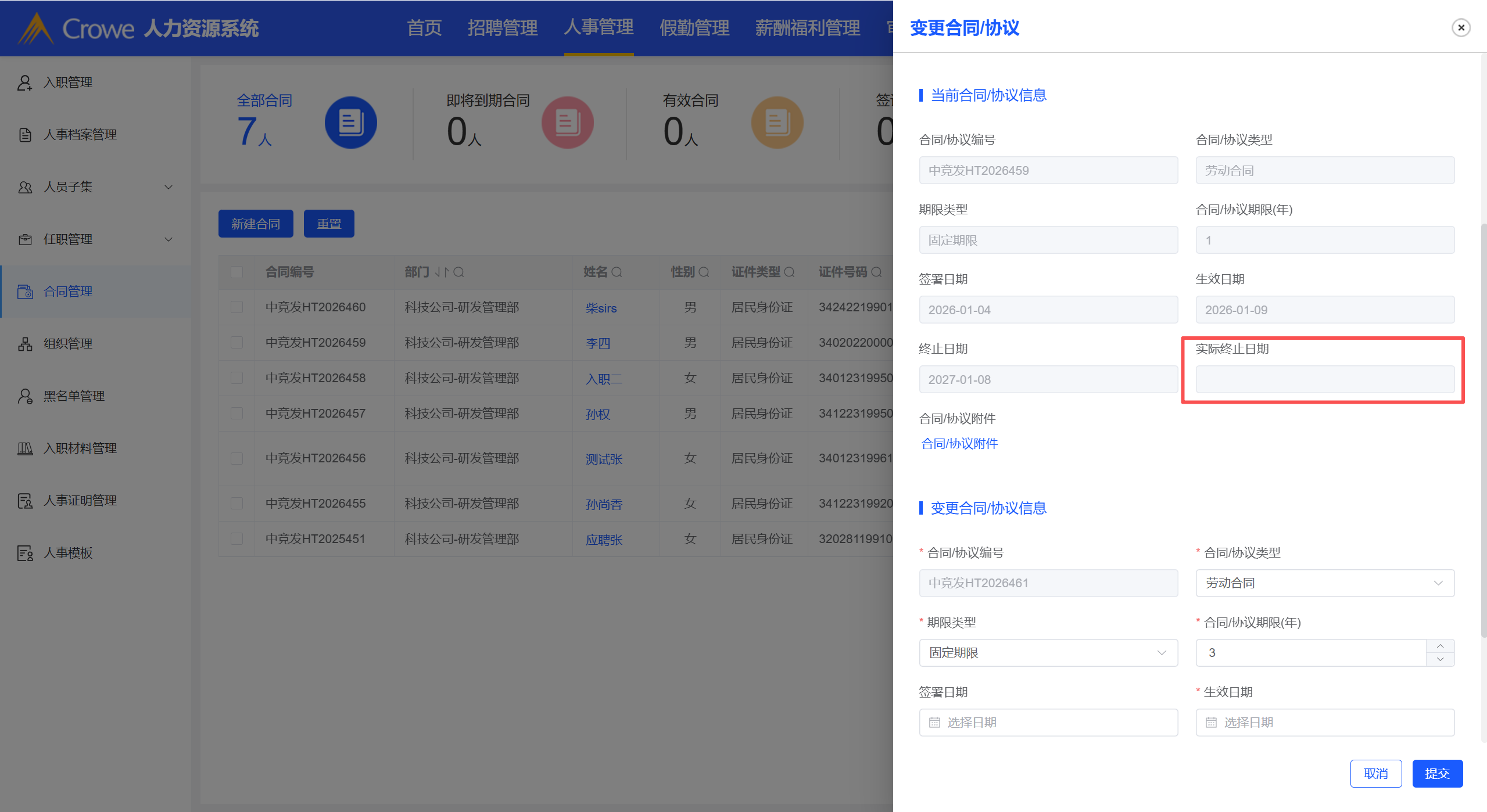
Task: Switch to the 招聘管理 top menu
Action: pos(502,28)
